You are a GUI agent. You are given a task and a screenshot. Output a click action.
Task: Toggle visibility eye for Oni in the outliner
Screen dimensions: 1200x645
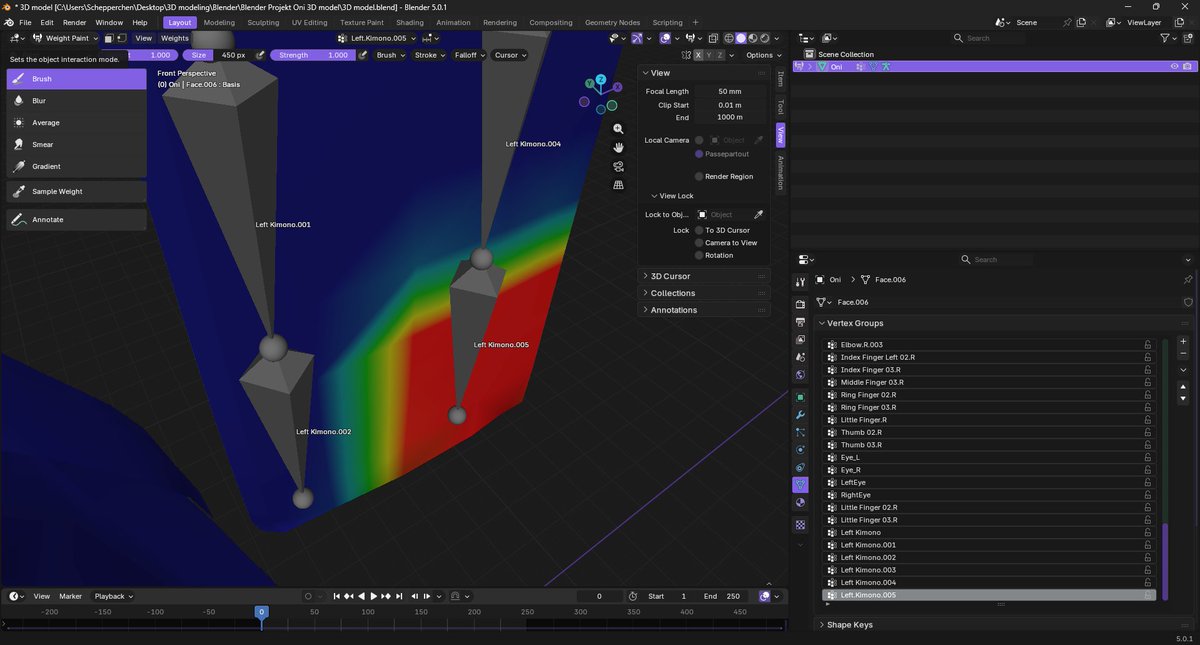pyautogui.click(x=1175, y=66)
